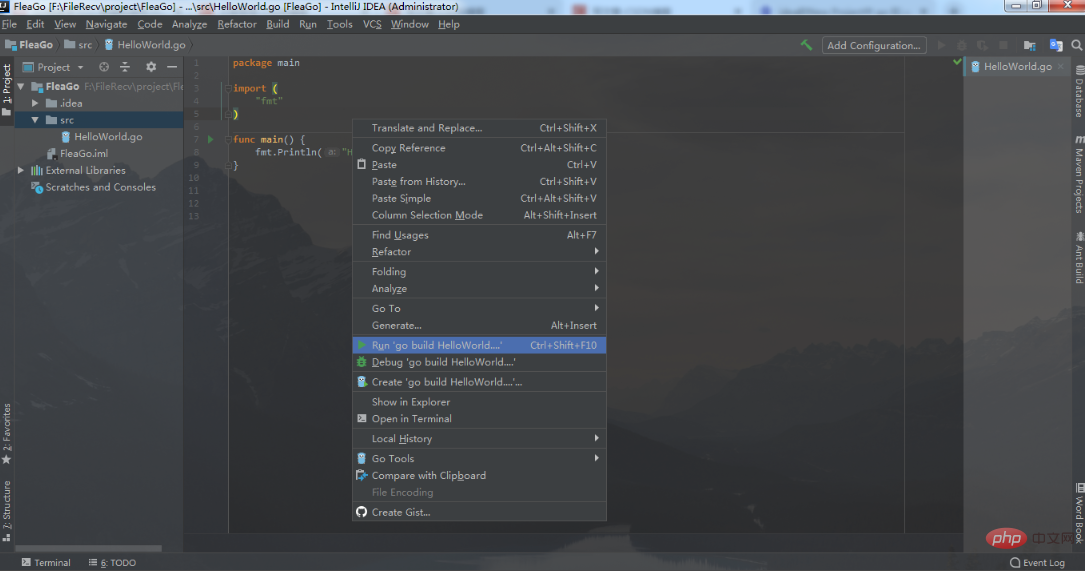The width and height of the screenshot is (1085, 571).
Task: Toggle the 6: TODO tool window button
Action: 112,563
